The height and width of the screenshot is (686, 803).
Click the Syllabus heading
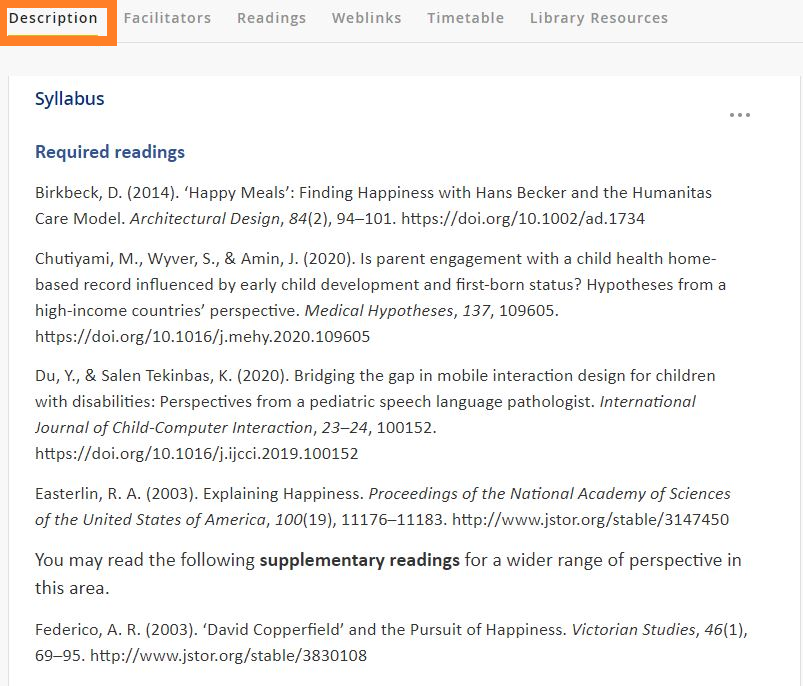(x=69, y=98)
